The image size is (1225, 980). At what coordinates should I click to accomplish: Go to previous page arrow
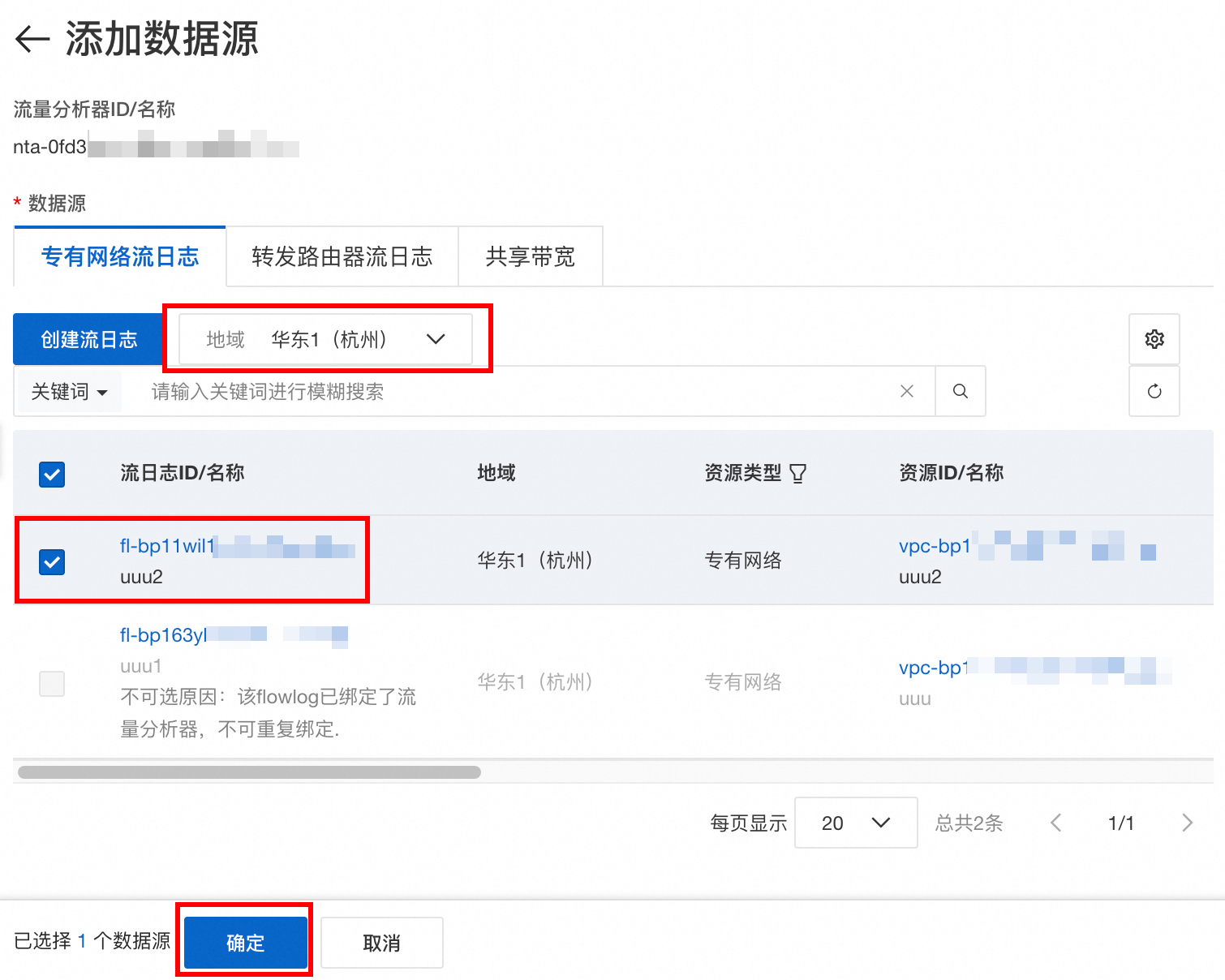1055,823
